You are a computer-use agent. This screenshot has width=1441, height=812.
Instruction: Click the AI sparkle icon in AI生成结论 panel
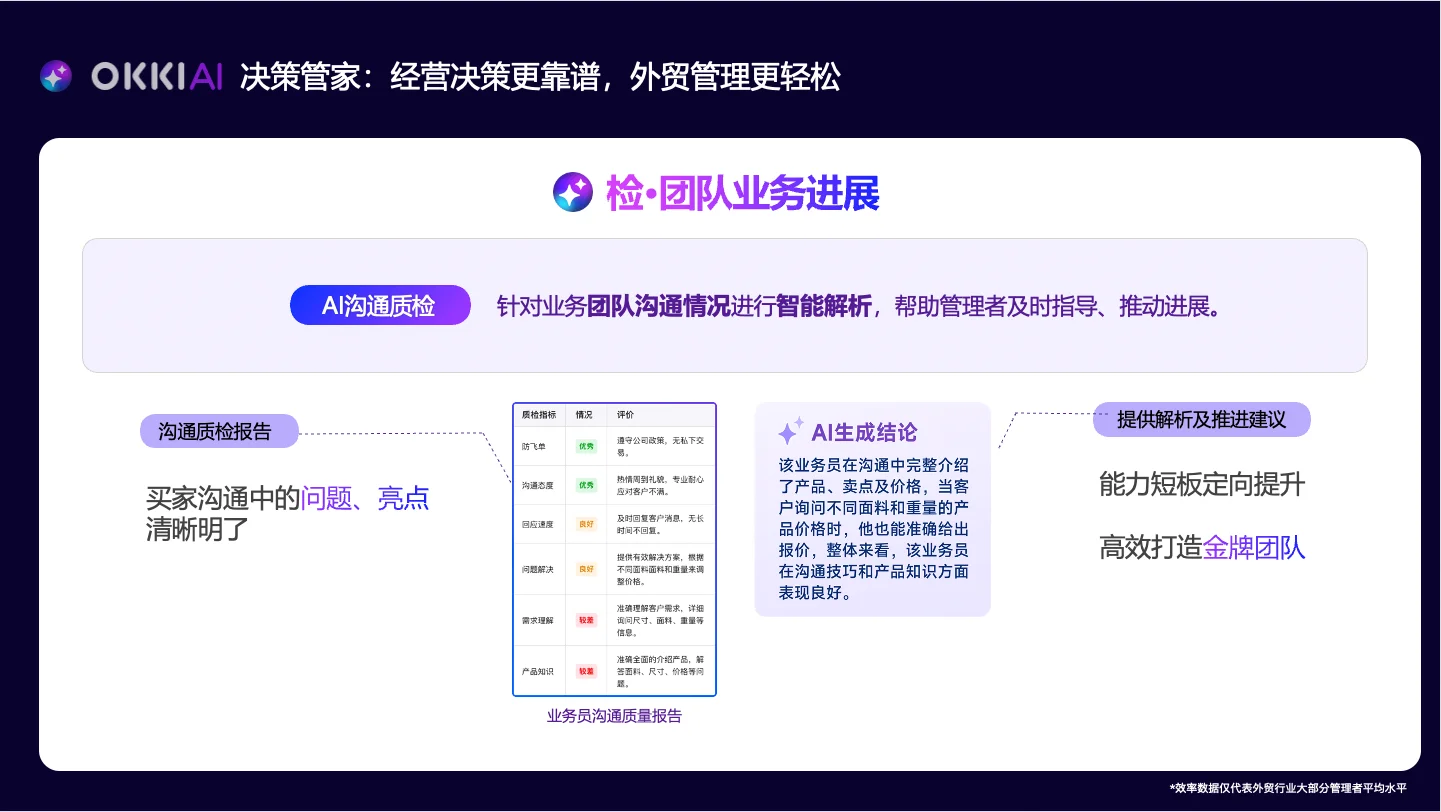pyautogui.click(x=790, y=429)
